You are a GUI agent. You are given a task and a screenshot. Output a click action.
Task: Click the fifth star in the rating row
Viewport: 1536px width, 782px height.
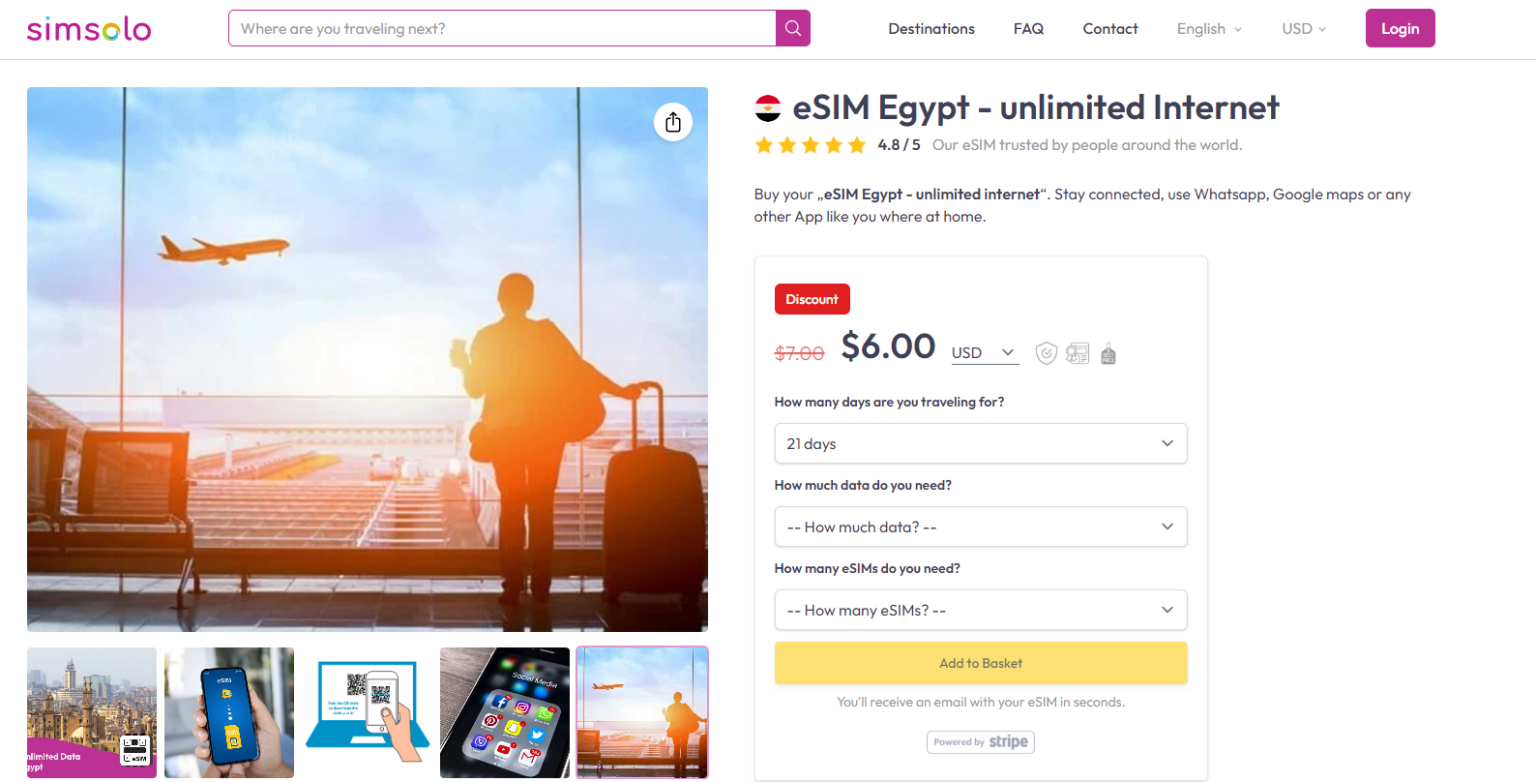coord(858,144)
